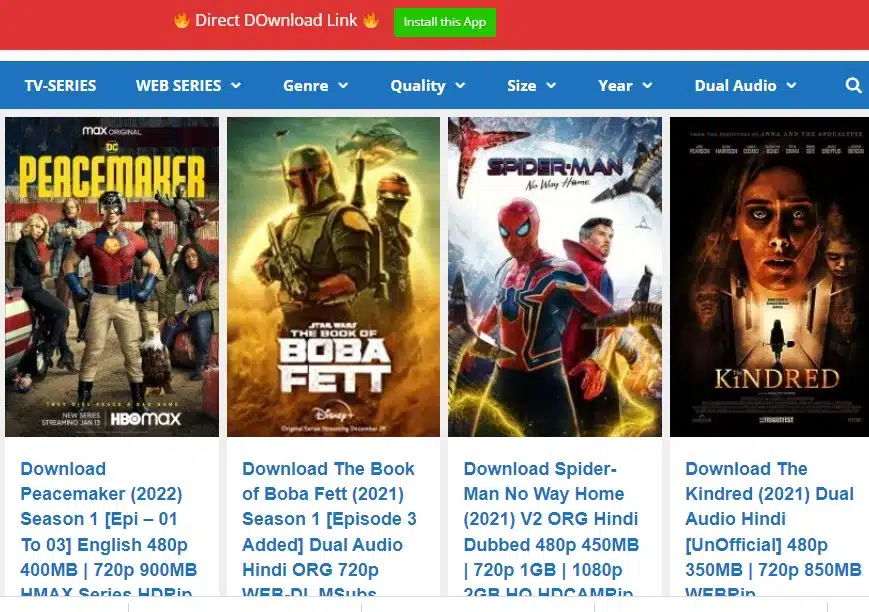This screenshot has width=869, height=612.
Task: Open the Kindred movie poster
Action: (x=769, y=277)
